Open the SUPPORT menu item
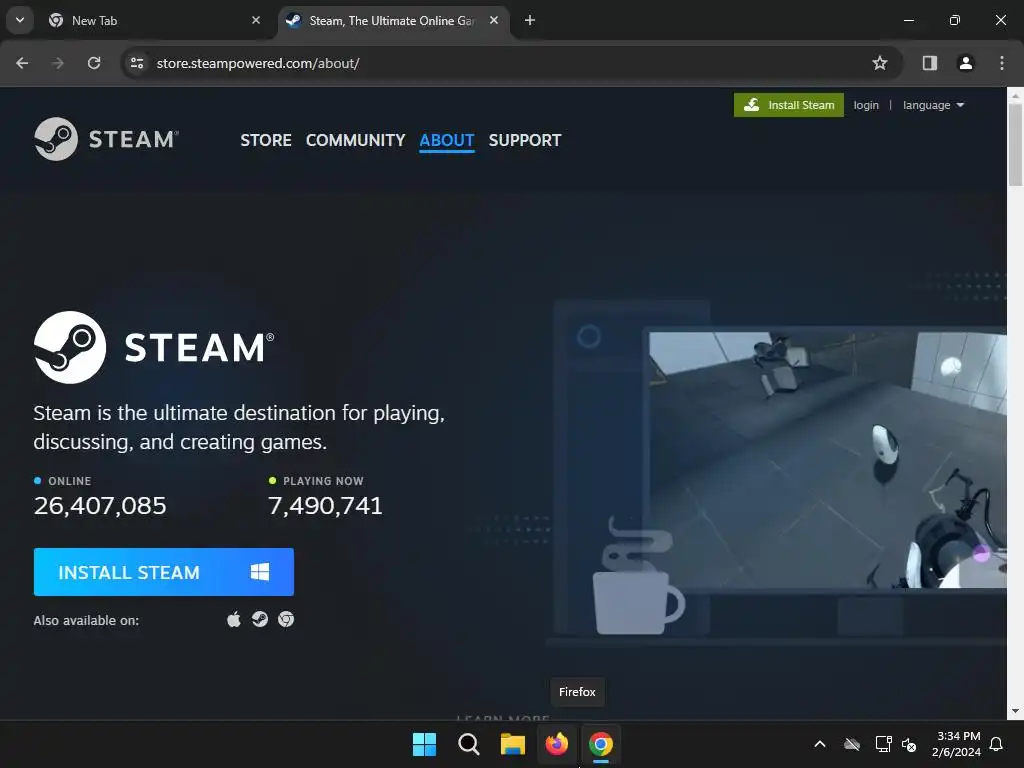The image size is (1024, 768). pos(525,140)
